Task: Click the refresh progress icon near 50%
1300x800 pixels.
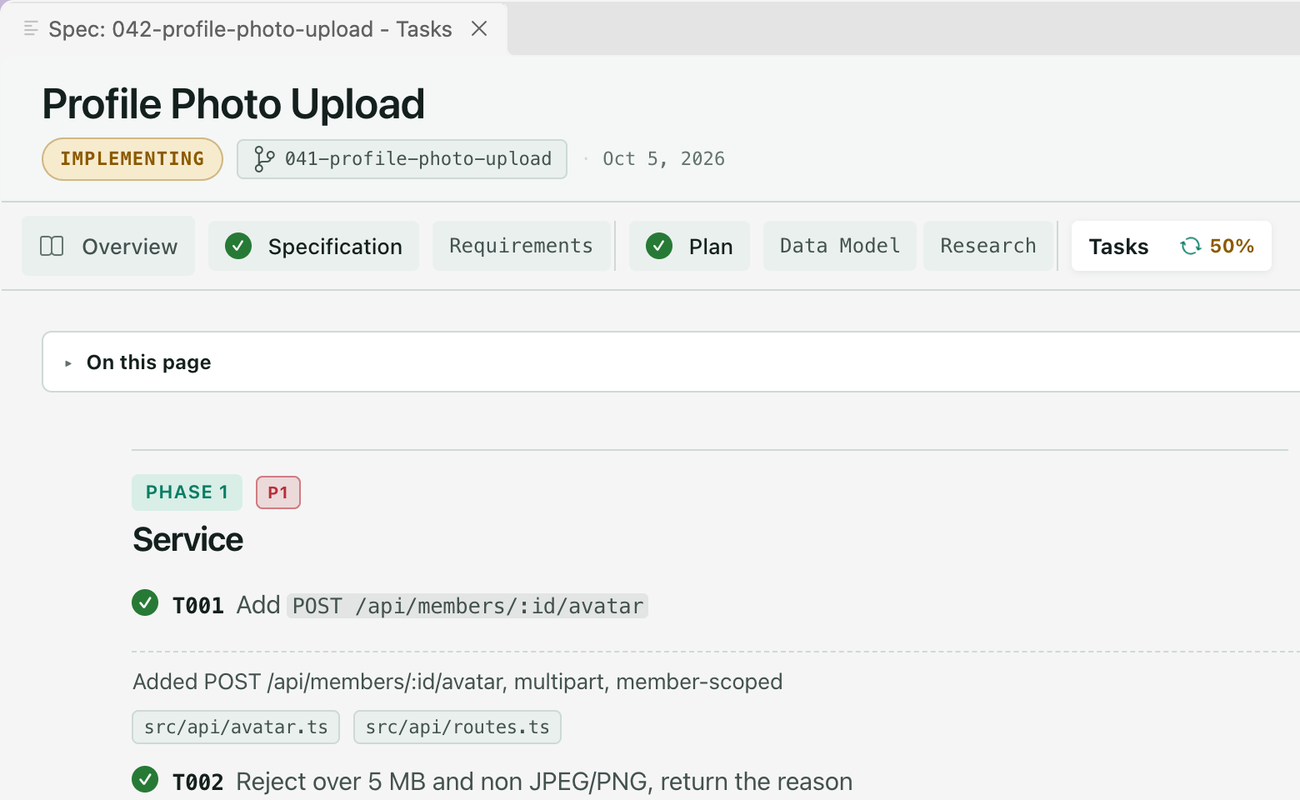Action: 1190,246
